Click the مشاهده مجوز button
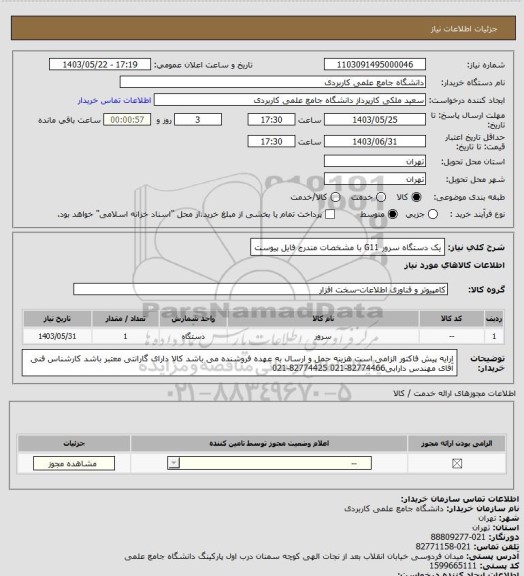Viewport: 524px width, 576px height. (74, 464)
